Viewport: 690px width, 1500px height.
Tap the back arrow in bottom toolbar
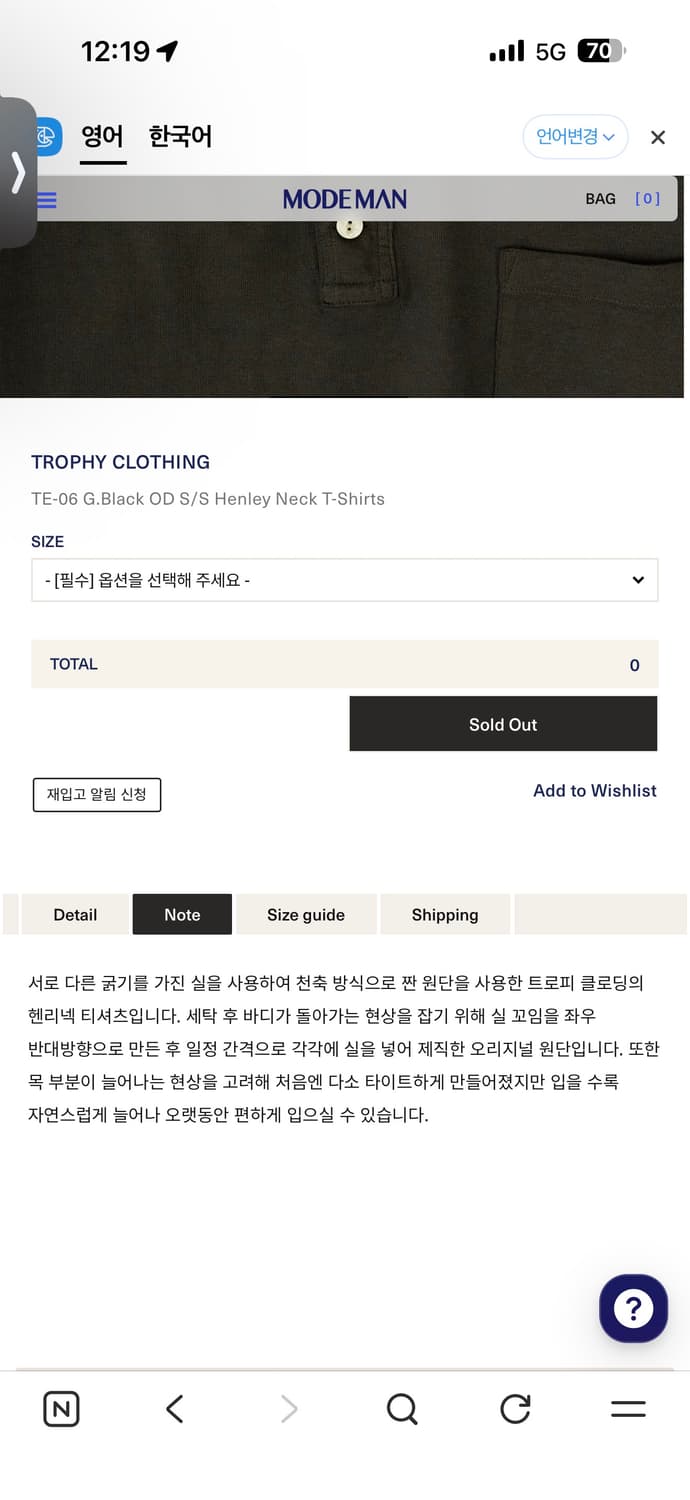click(174, 1408)
